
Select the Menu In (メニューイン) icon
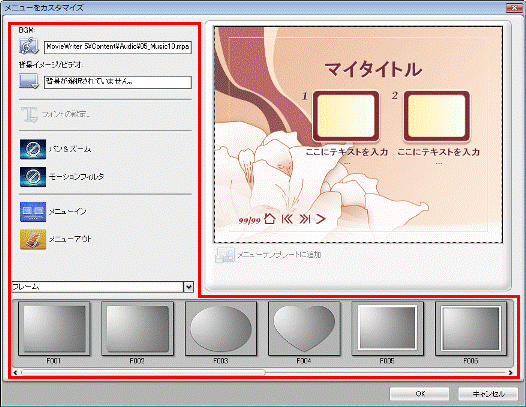(x=33, y=212)
